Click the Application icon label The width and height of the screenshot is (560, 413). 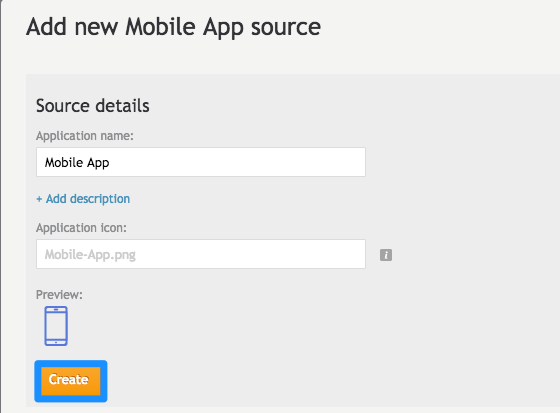(x=81, y=228)
